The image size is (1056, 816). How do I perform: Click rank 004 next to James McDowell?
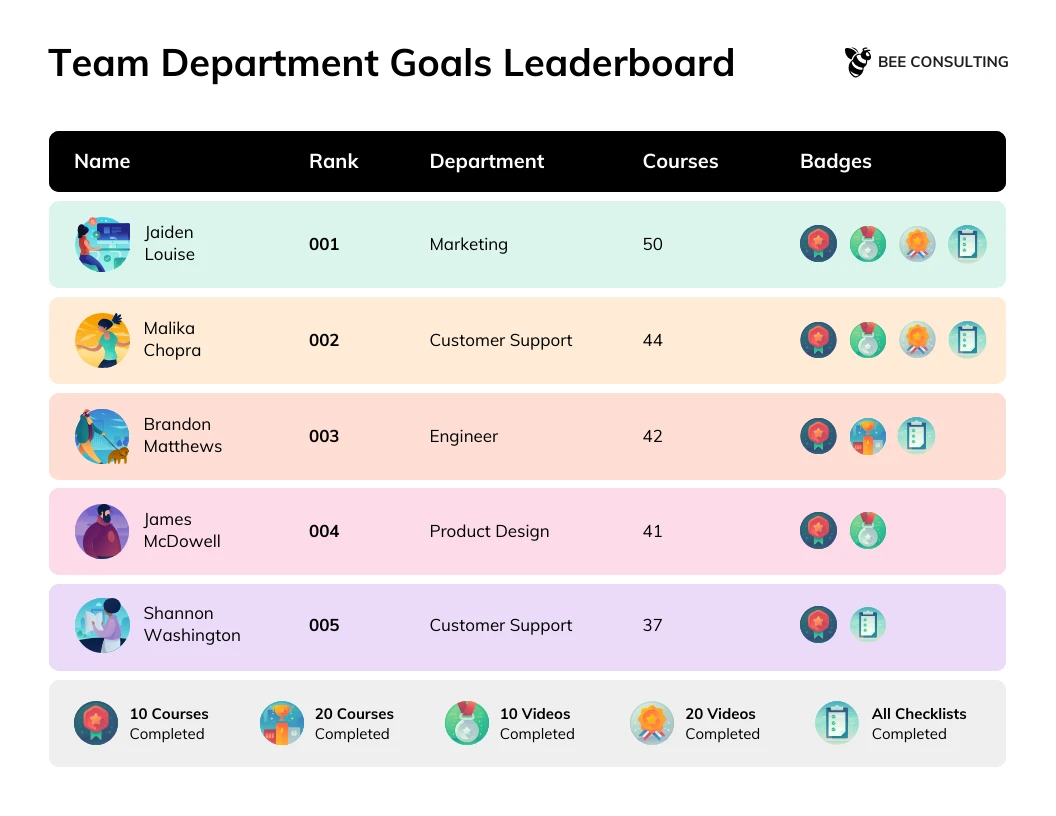coord(323,531)
